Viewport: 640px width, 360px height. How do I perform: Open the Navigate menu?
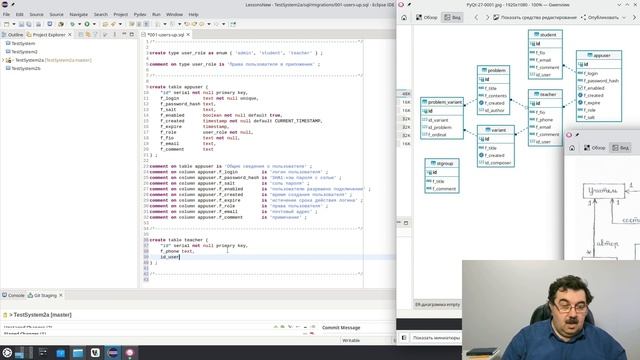78,14
